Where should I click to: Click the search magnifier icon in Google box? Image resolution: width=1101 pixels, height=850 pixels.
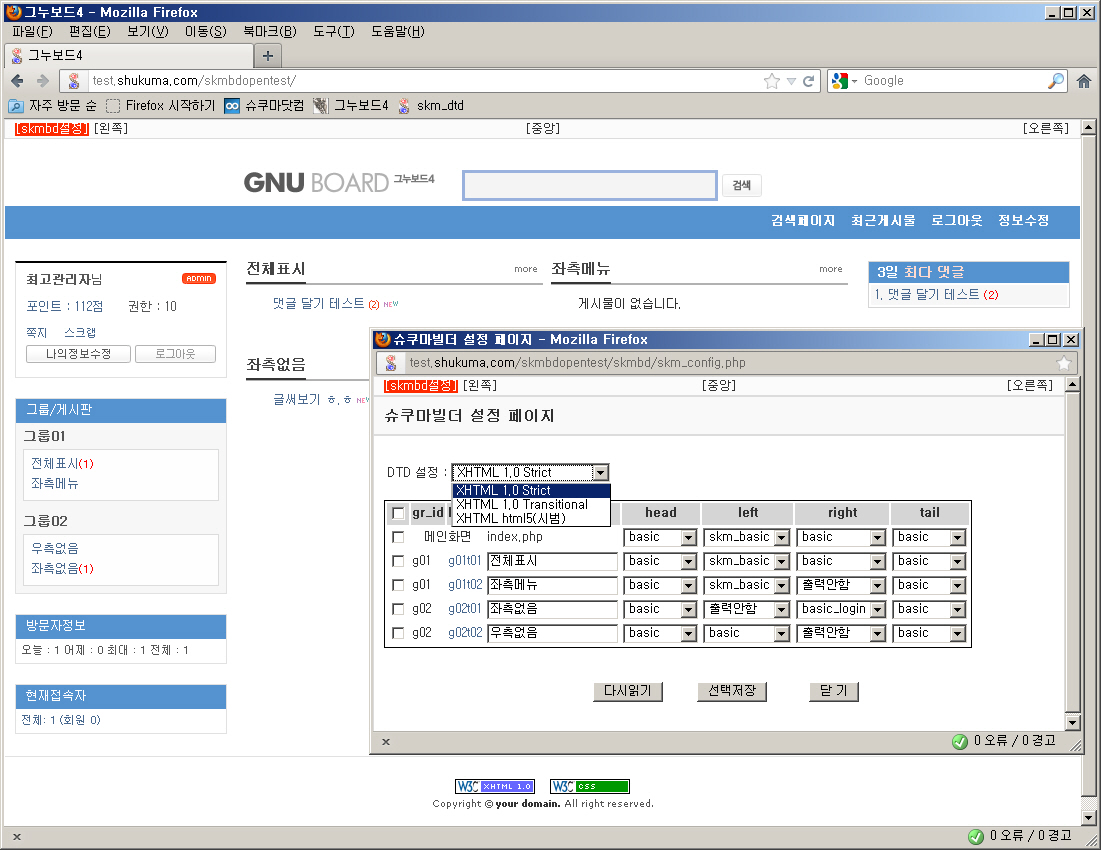click(x=1056, y=81)
